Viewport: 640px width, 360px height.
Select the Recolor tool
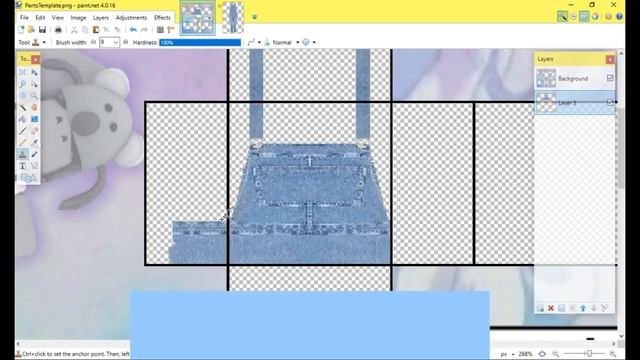click(34, 154)
